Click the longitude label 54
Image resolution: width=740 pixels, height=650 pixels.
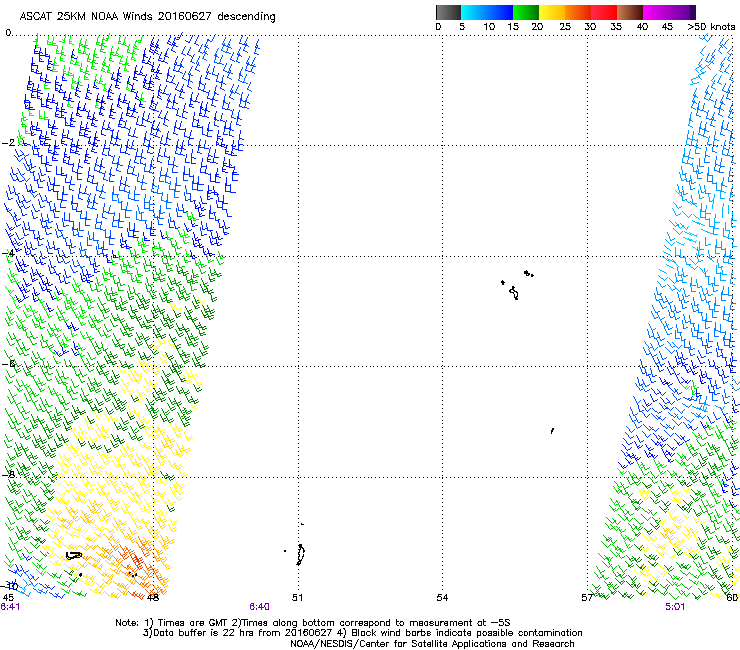(x=442, y=598)
